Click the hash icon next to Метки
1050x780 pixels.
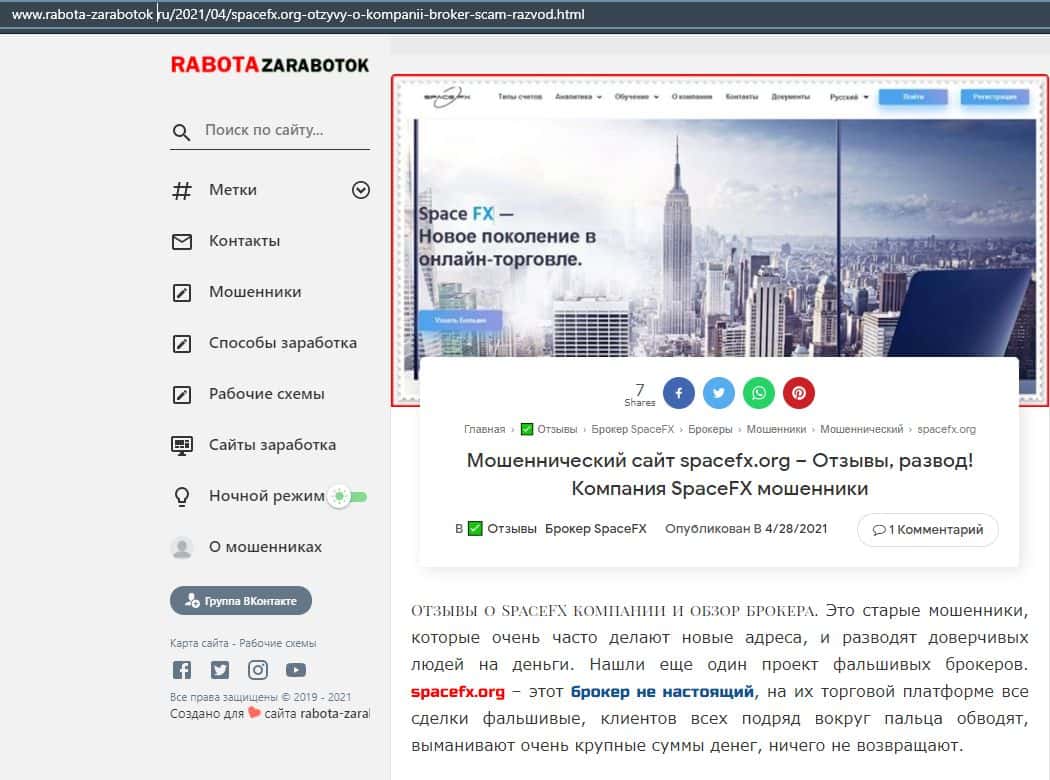point(181,191)
